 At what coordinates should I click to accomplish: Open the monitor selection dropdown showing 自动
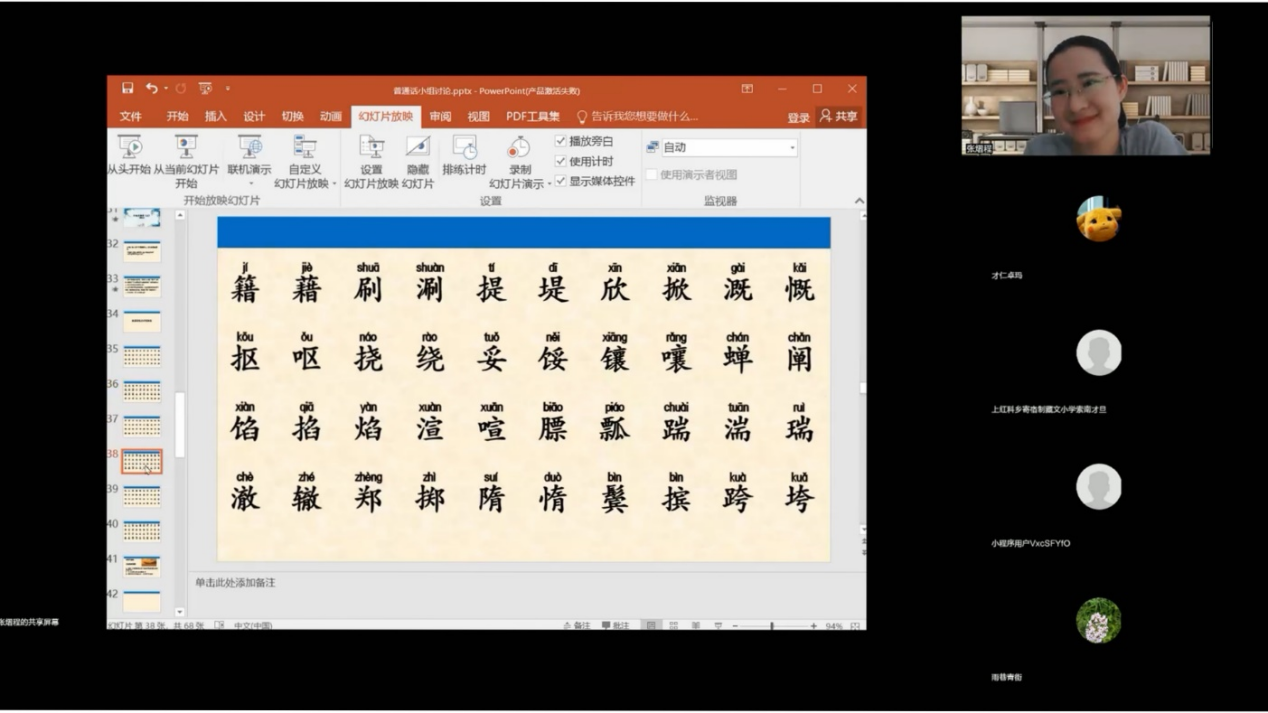(x=729, y=147)
